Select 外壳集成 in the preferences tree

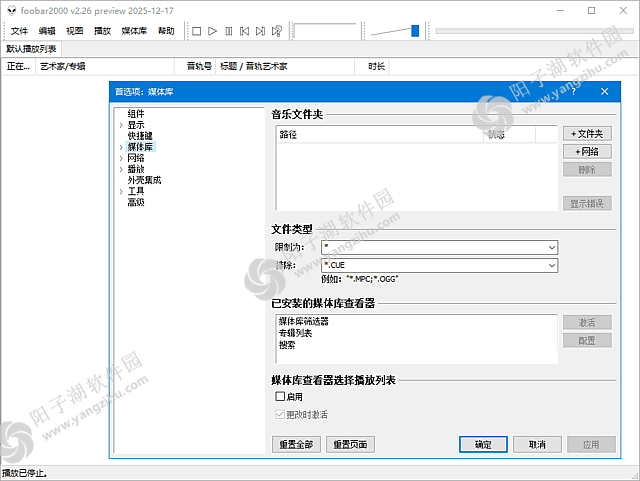(x=144, y=180)
